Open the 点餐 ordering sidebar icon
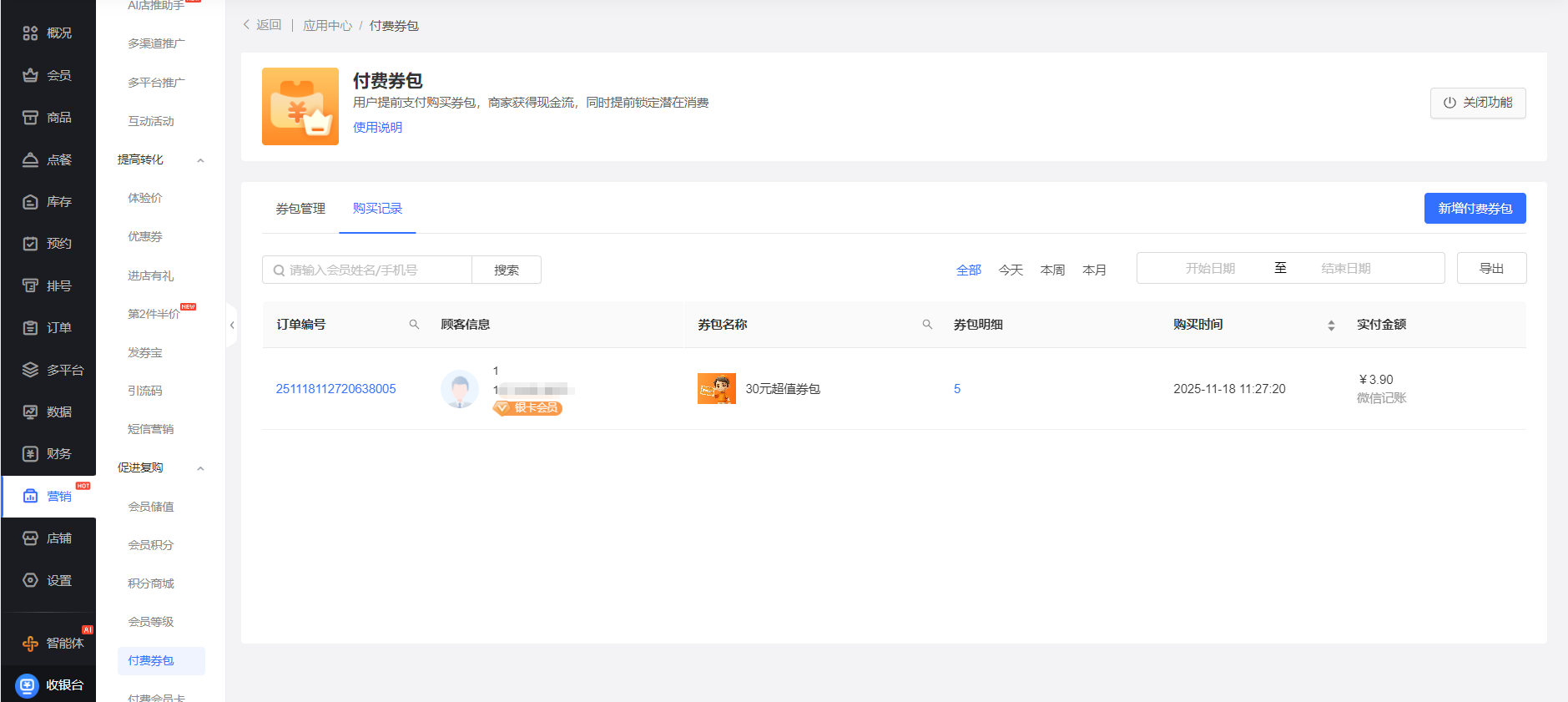 [x=31, y=159]
